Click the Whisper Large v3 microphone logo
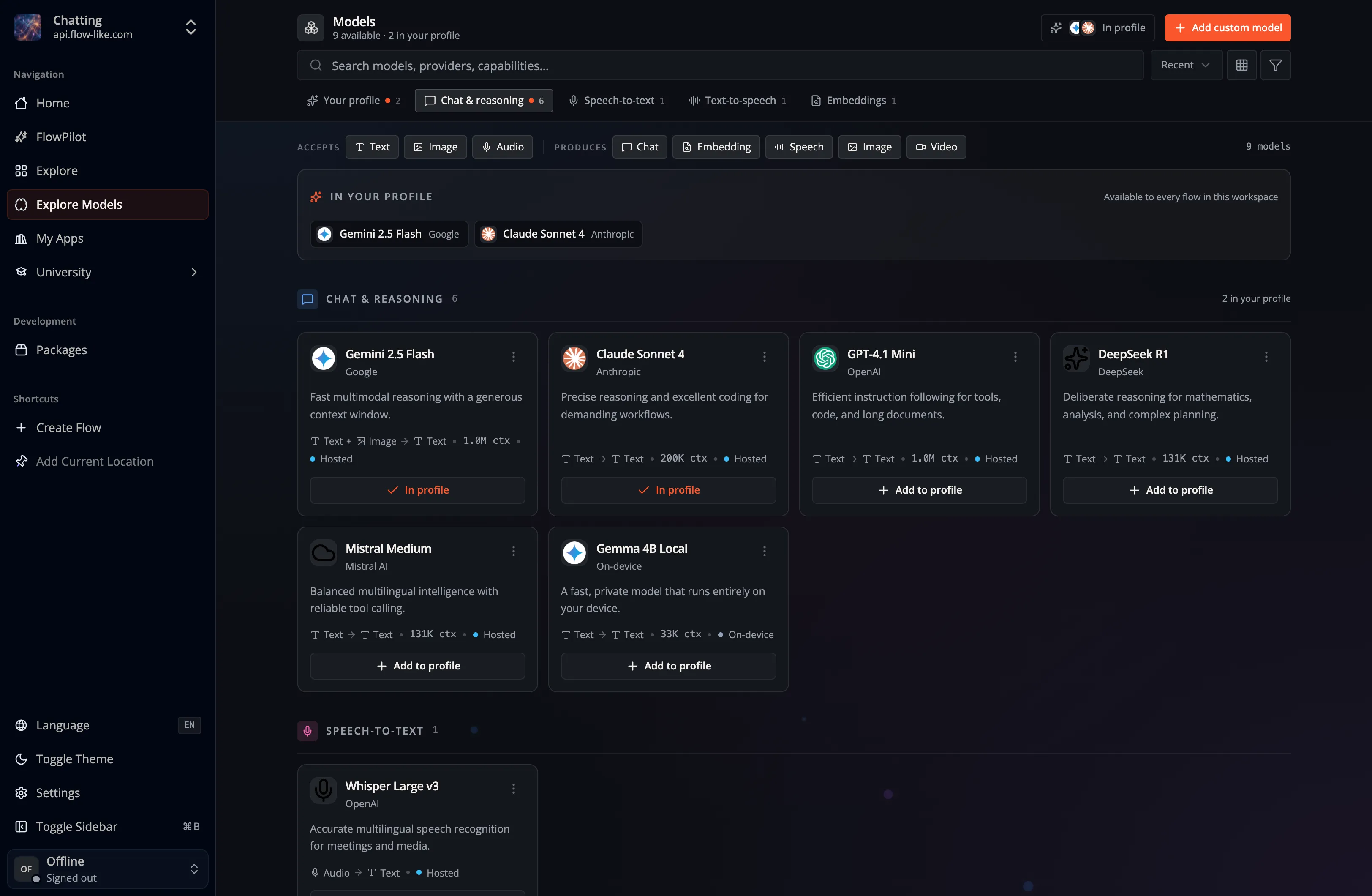This screenshot has height=896, width=1372. (324, 790)
